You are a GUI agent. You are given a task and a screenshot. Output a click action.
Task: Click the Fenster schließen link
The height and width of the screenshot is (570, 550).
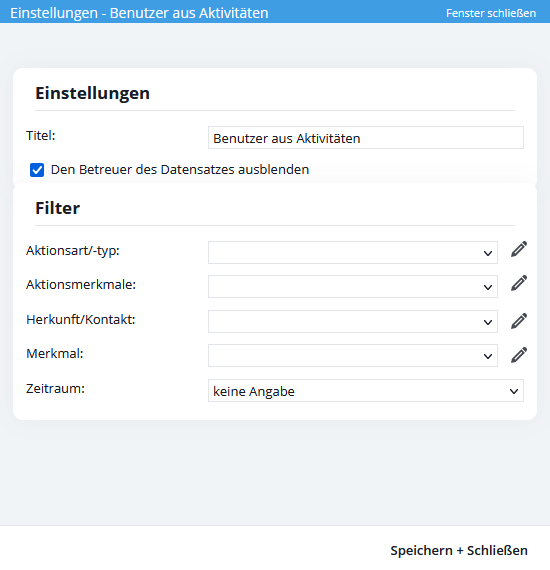pyautogui.click(x=491, y=13)
